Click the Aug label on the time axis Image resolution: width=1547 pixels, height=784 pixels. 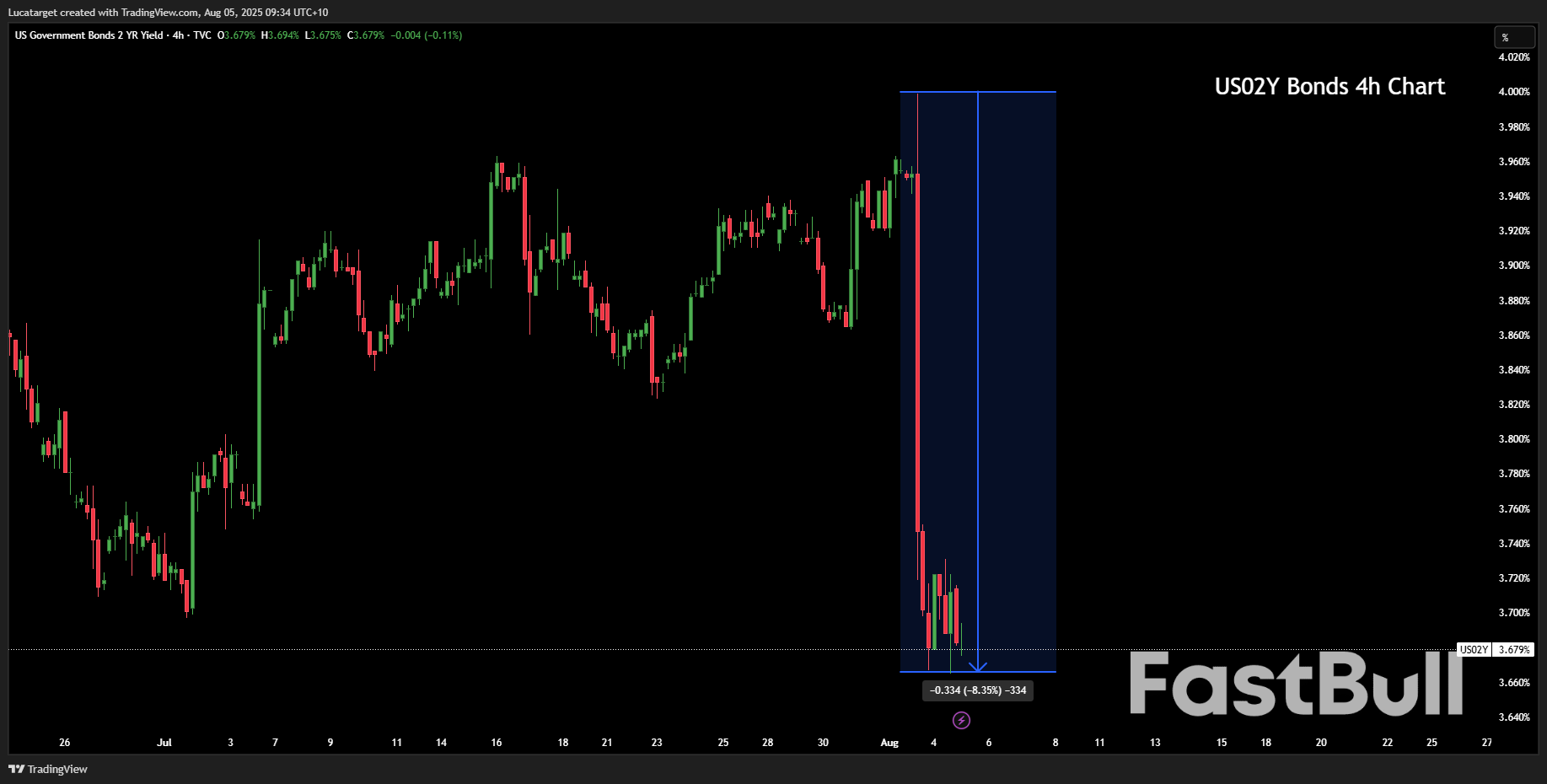click(889, 743)
